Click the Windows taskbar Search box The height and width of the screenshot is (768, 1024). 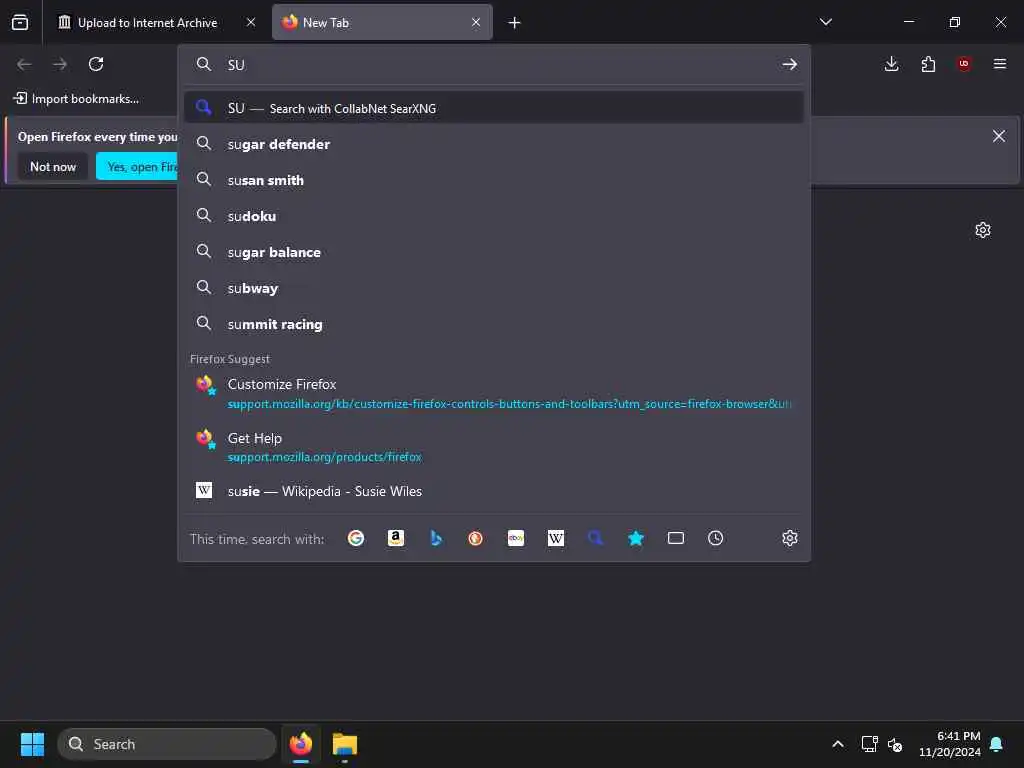point(167,744)
